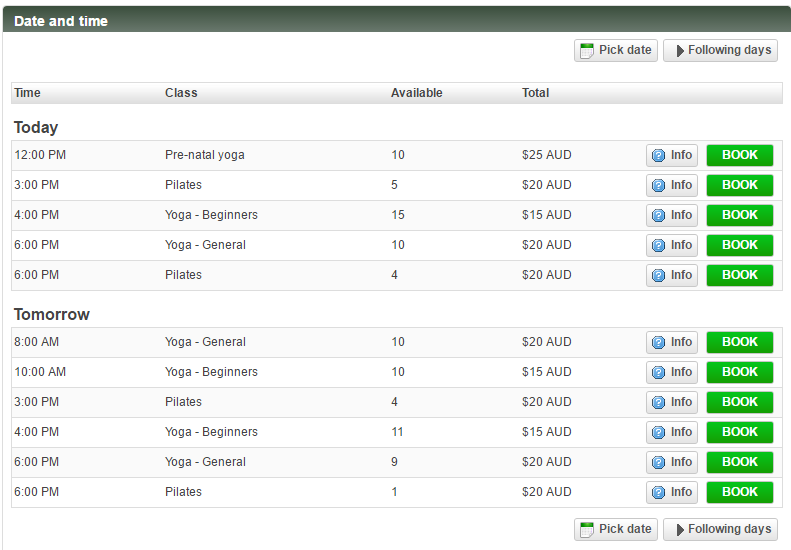The image size is (791, 550).
Task: Open Info for tomorrow's 3:00 PM Pilates
Action: click(672, 402)
